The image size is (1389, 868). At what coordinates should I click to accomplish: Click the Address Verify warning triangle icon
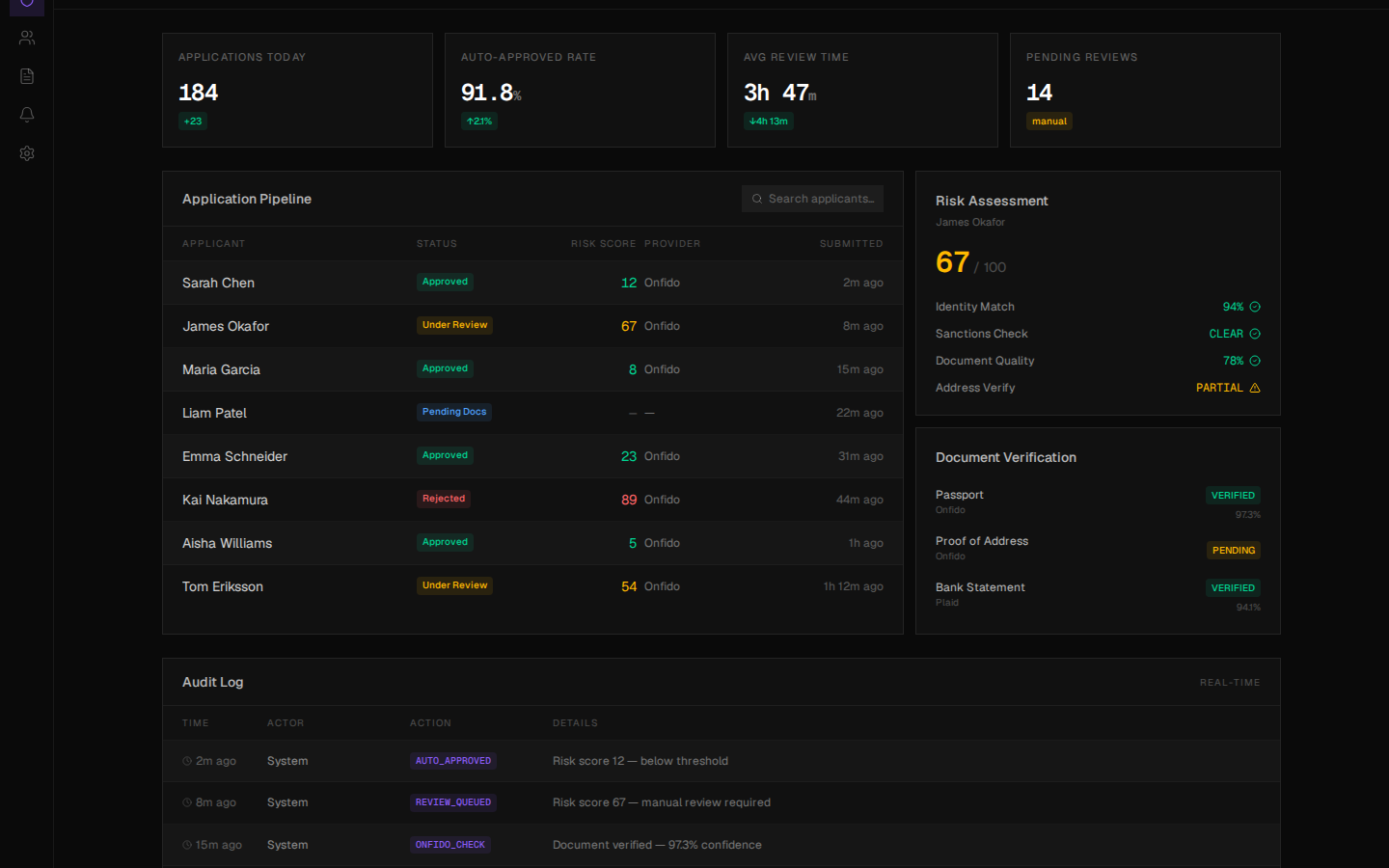coord(1255,388)
